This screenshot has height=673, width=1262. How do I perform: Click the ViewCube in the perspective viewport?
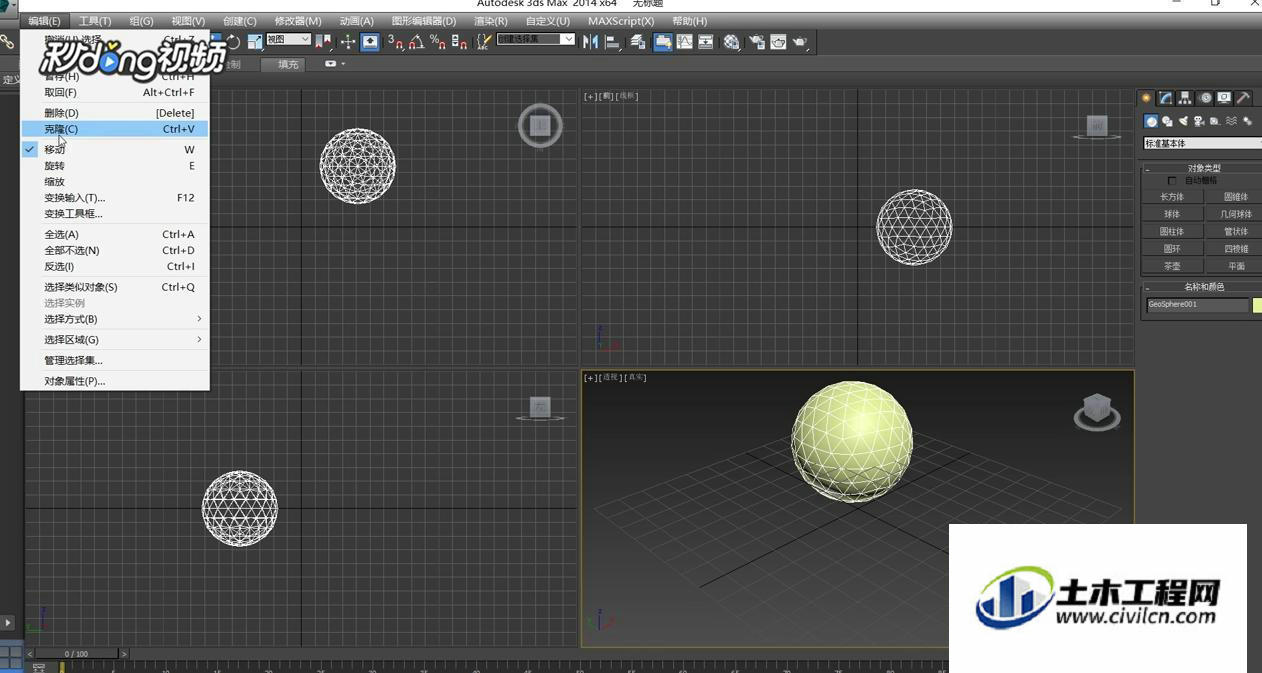(1097, 411)
